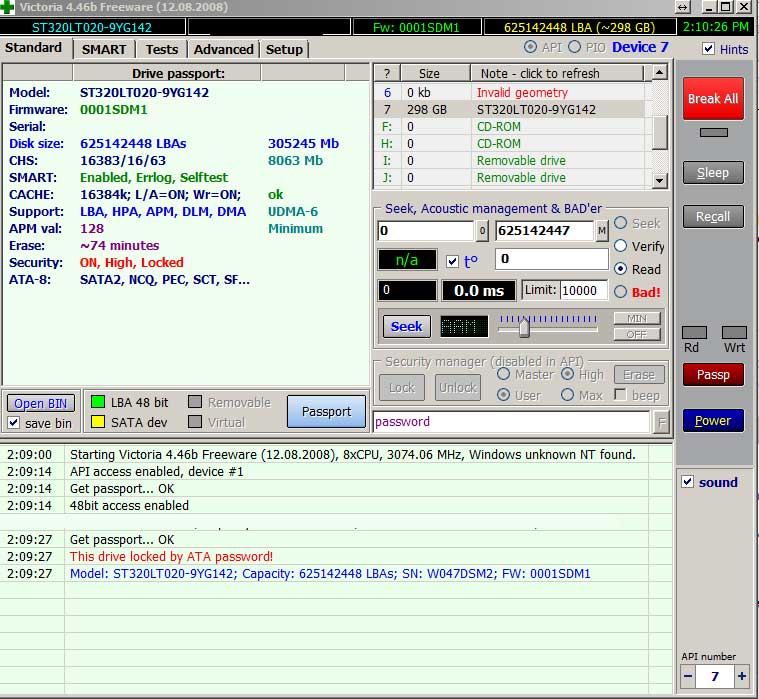The image size is (759, 699).
Task: Click the Wrt indicator lamp
Action: pos(734,332)
